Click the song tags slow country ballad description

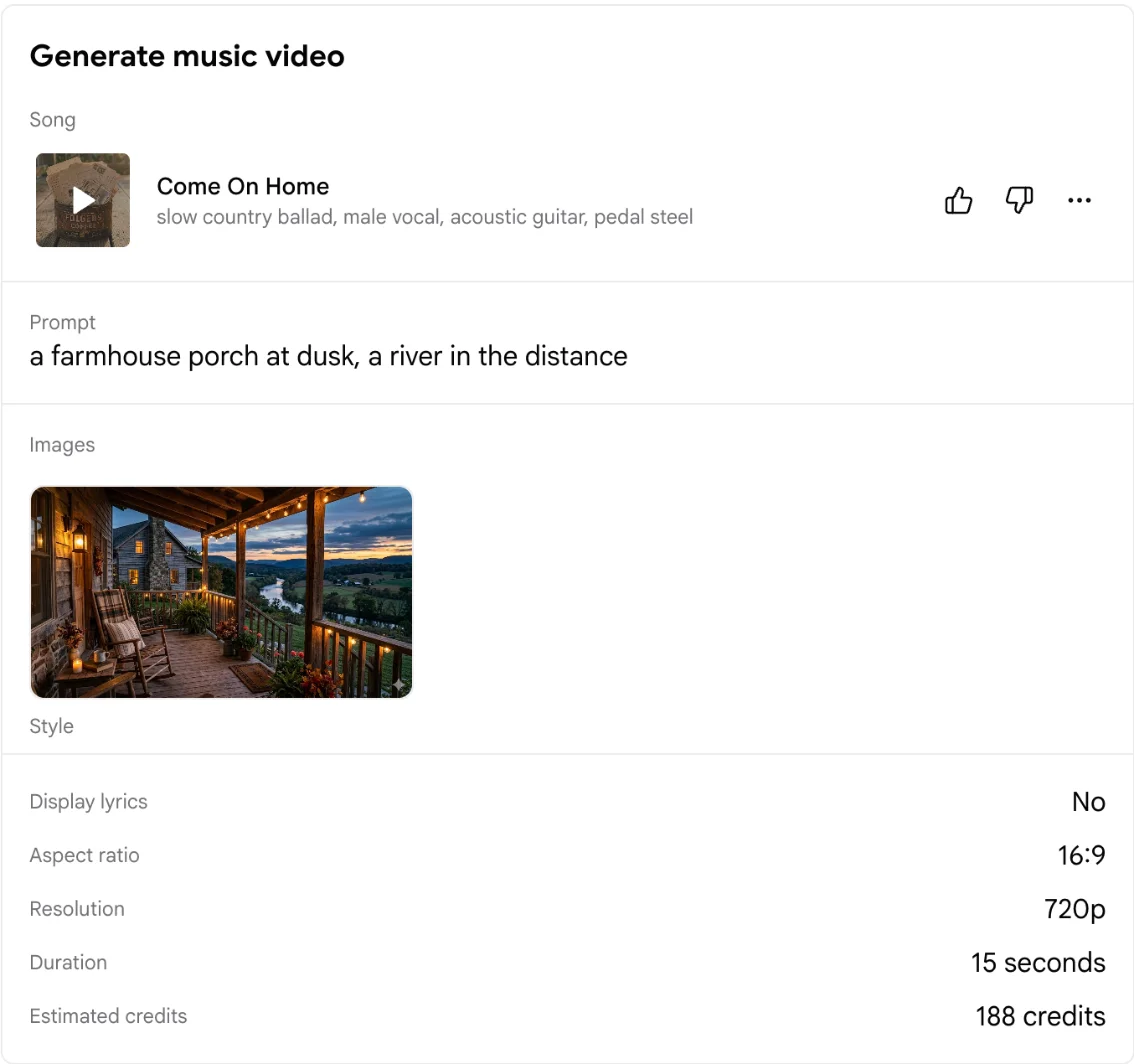tap(425, 217)
